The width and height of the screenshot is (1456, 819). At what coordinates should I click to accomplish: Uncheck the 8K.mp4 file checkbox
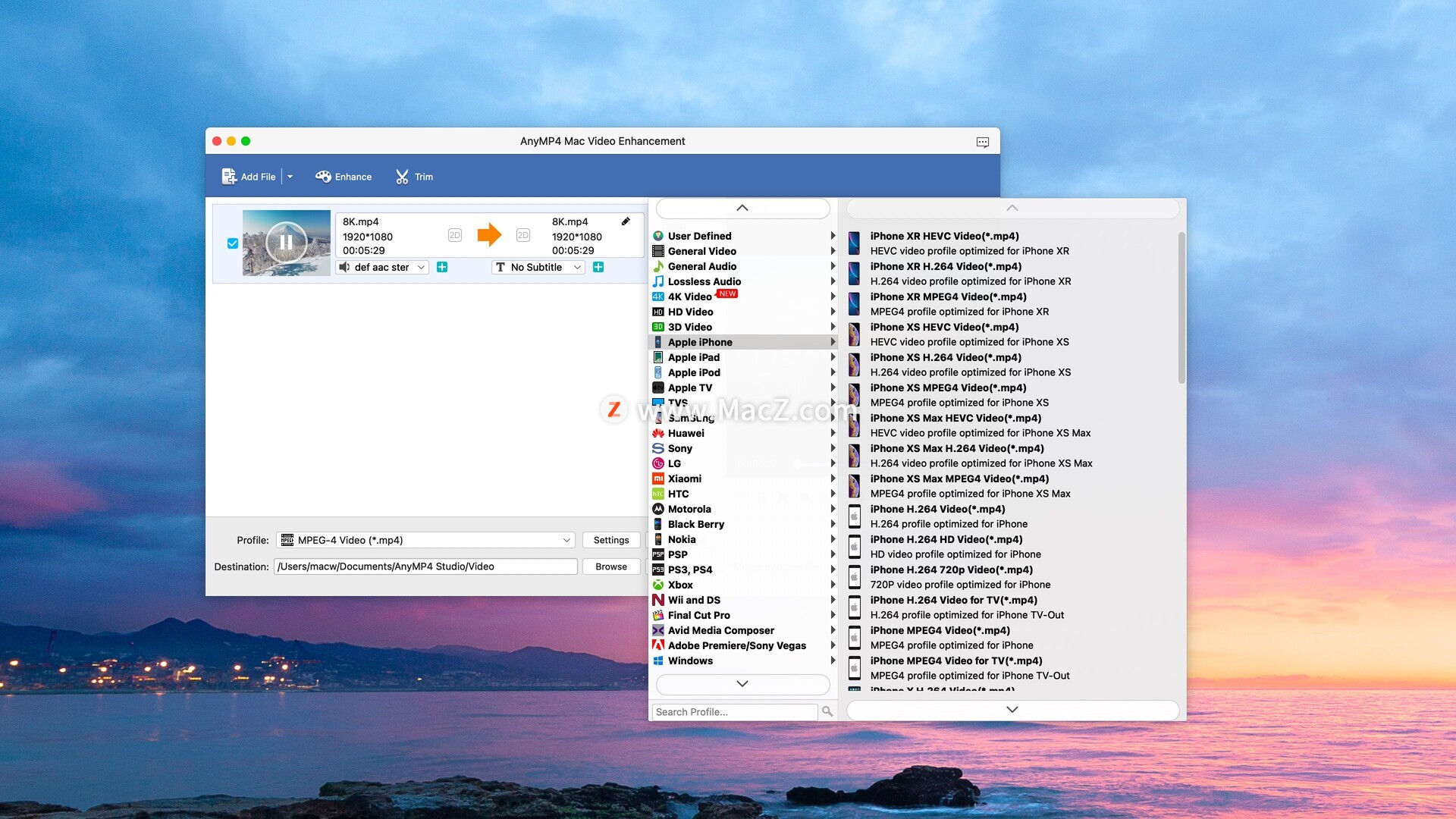tap(233, 243)
